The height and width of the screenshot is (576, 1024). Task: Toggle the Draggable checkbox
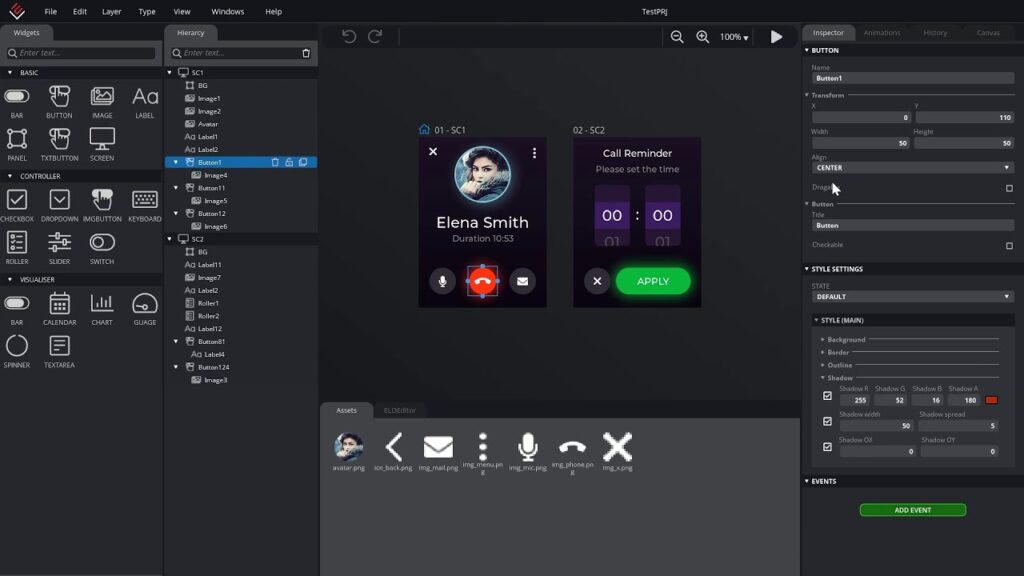pyautogui.click(x=1009, y=188)
